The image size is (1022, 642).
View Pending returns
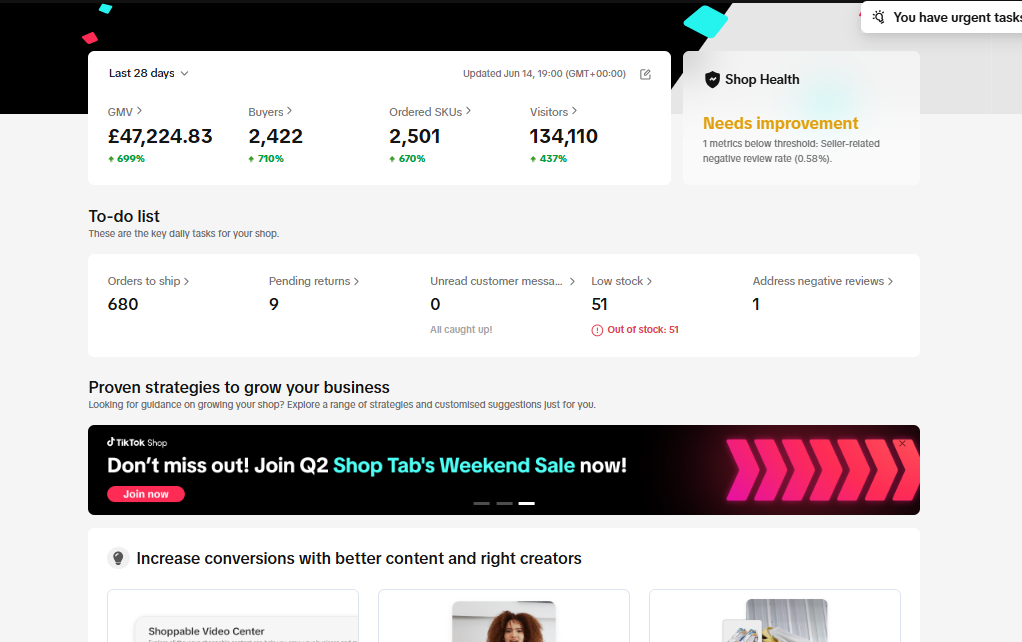[314, 282]
